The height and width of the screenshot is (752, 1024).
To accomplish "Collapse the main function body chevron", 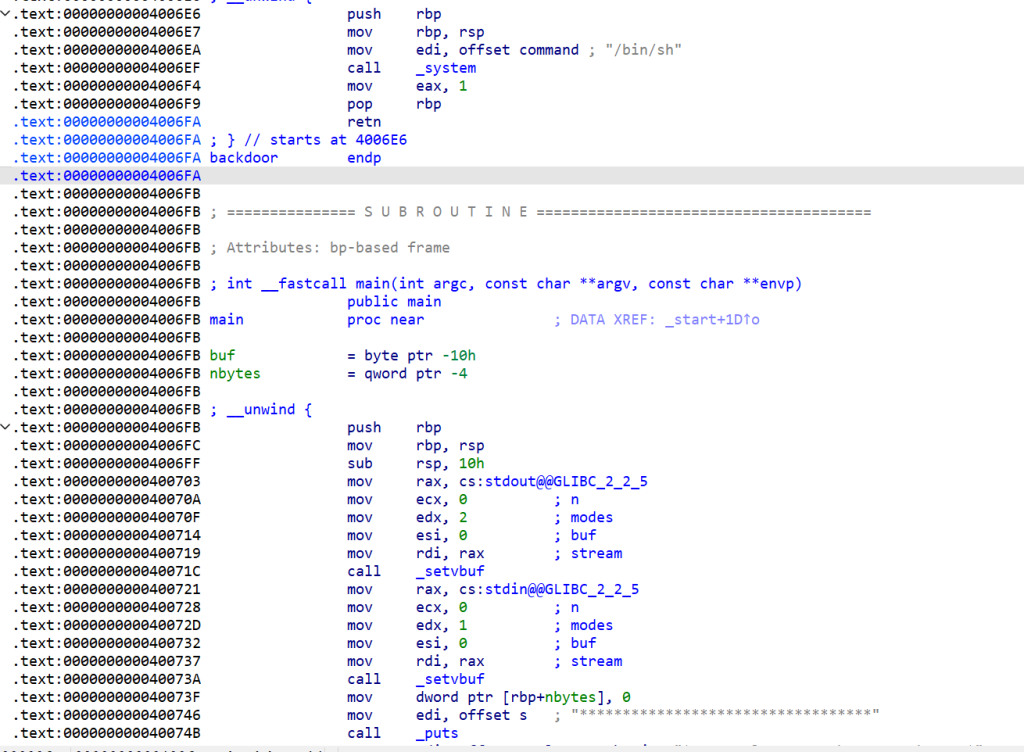I will (6, 427).
